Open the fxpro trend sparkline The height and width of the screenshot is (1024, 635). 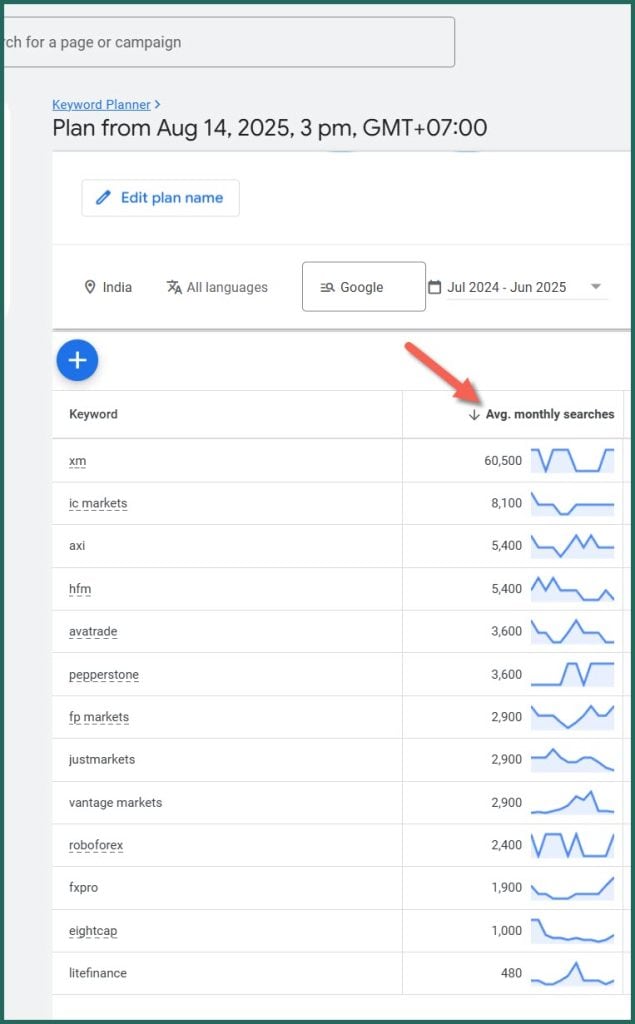pyautogui.click(x=572, y=888)
